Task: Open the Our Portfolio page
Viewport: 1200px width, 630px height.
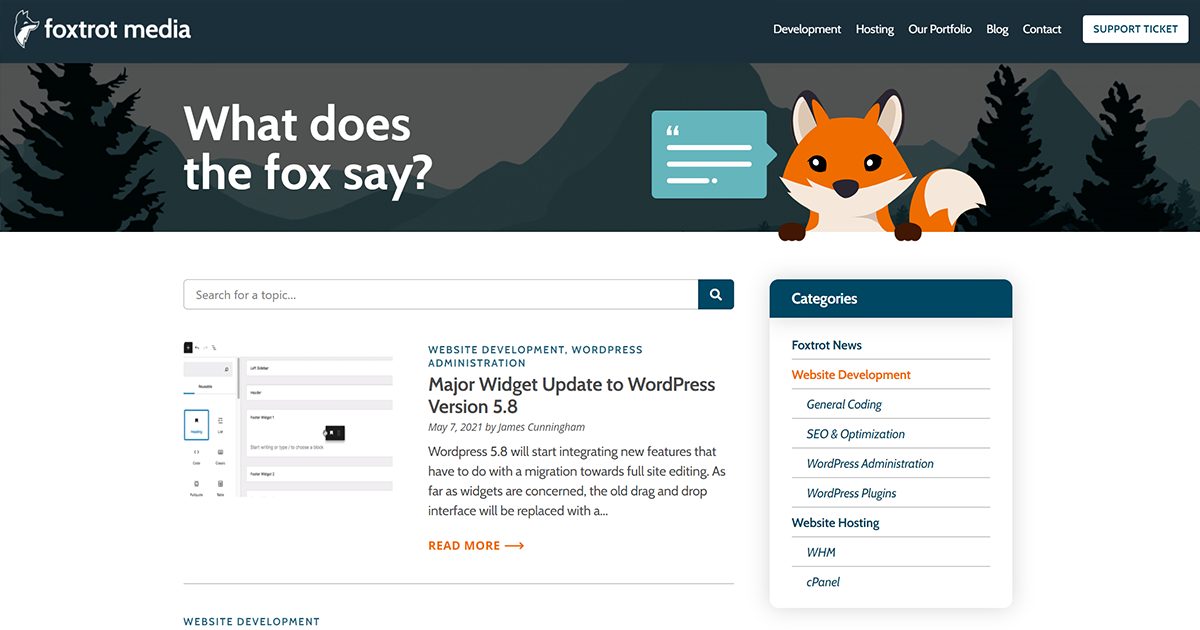Action: [939, 29]
